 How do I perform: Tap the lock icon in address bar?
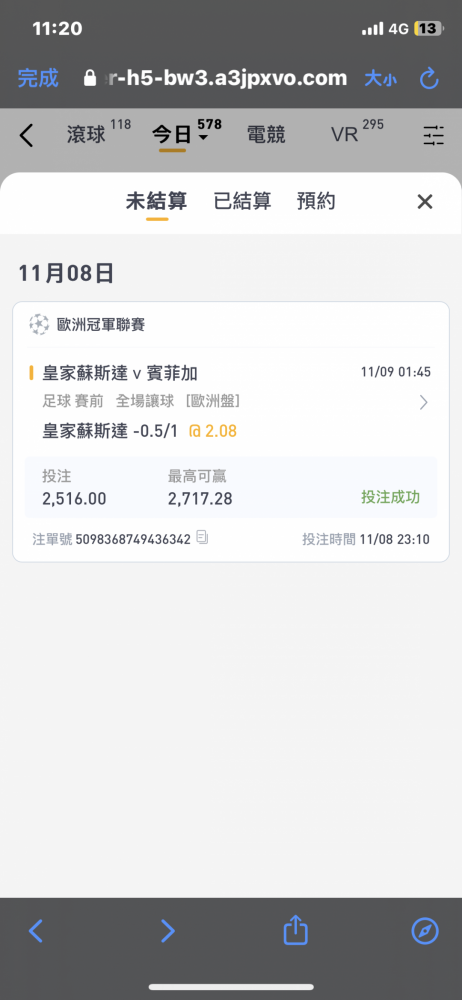point(91,79)
